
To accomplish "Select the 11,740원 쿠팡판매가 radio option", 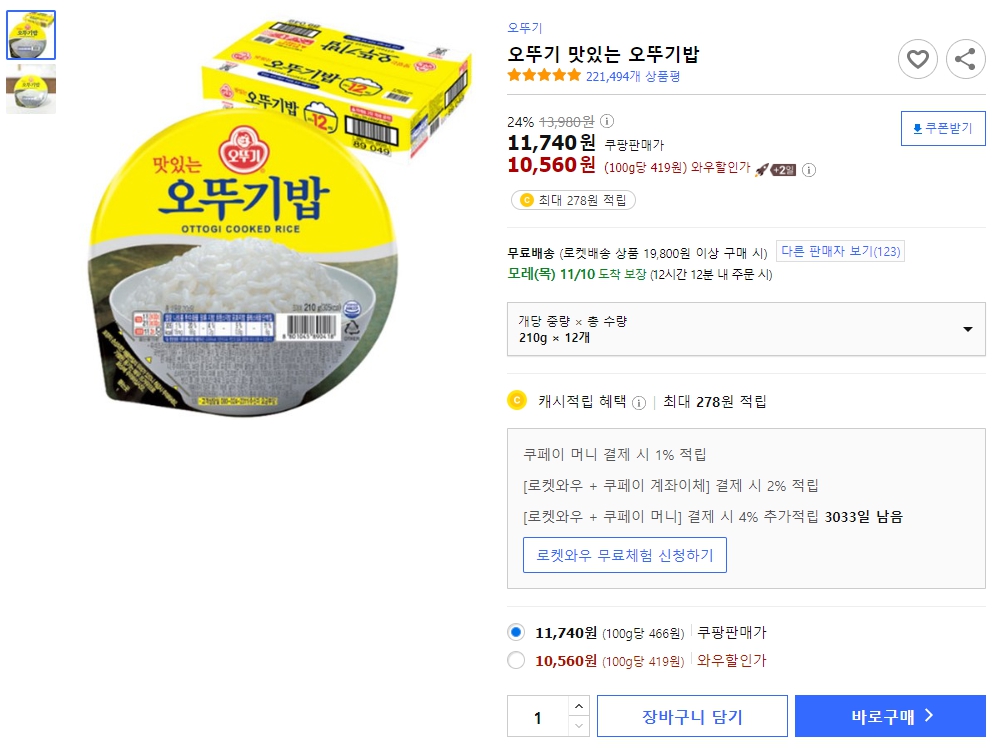I will click(x=516, y=632).
